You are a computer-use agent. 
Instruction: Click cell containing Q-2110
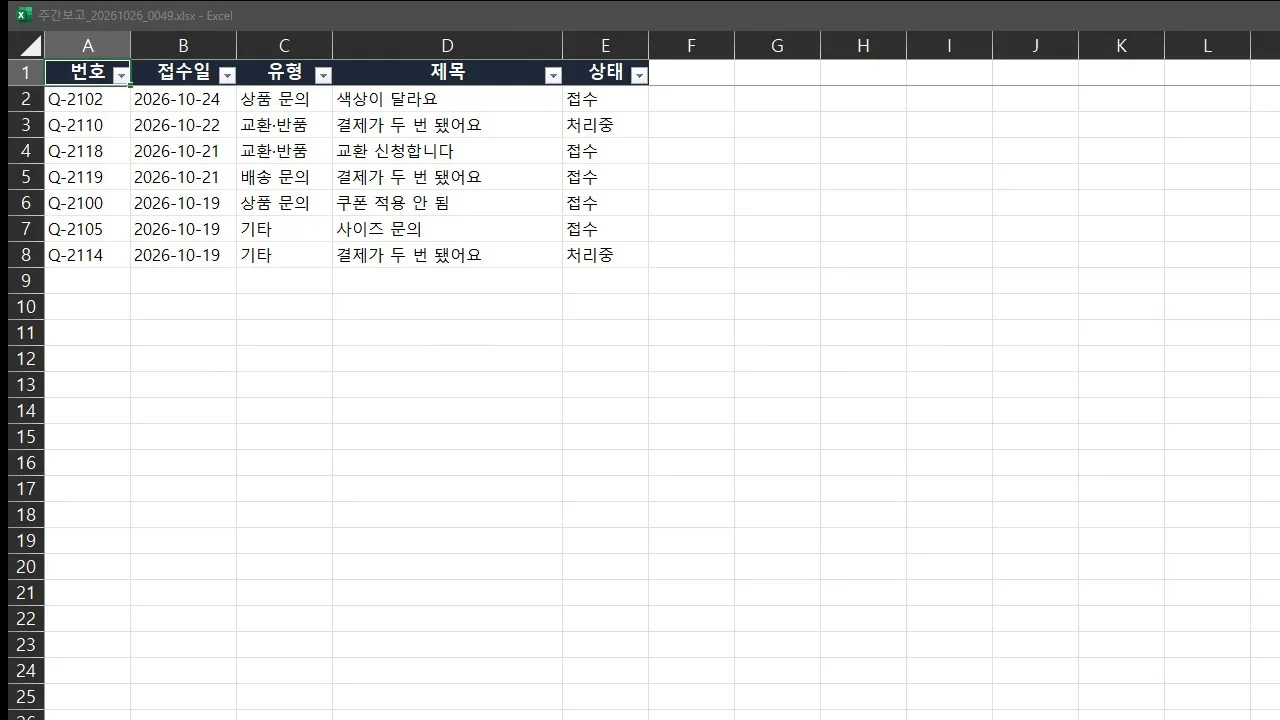[88, 125]
